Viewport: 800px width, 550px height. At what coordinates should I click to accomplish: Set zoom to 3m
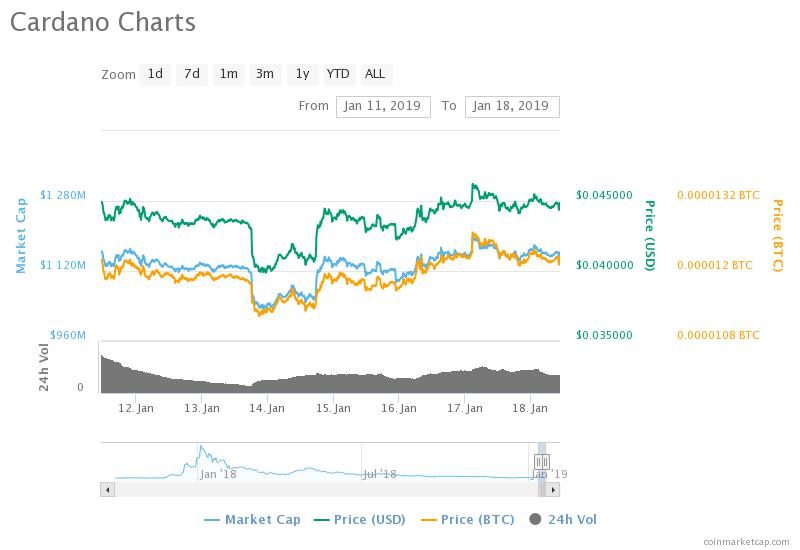(265, 74)
